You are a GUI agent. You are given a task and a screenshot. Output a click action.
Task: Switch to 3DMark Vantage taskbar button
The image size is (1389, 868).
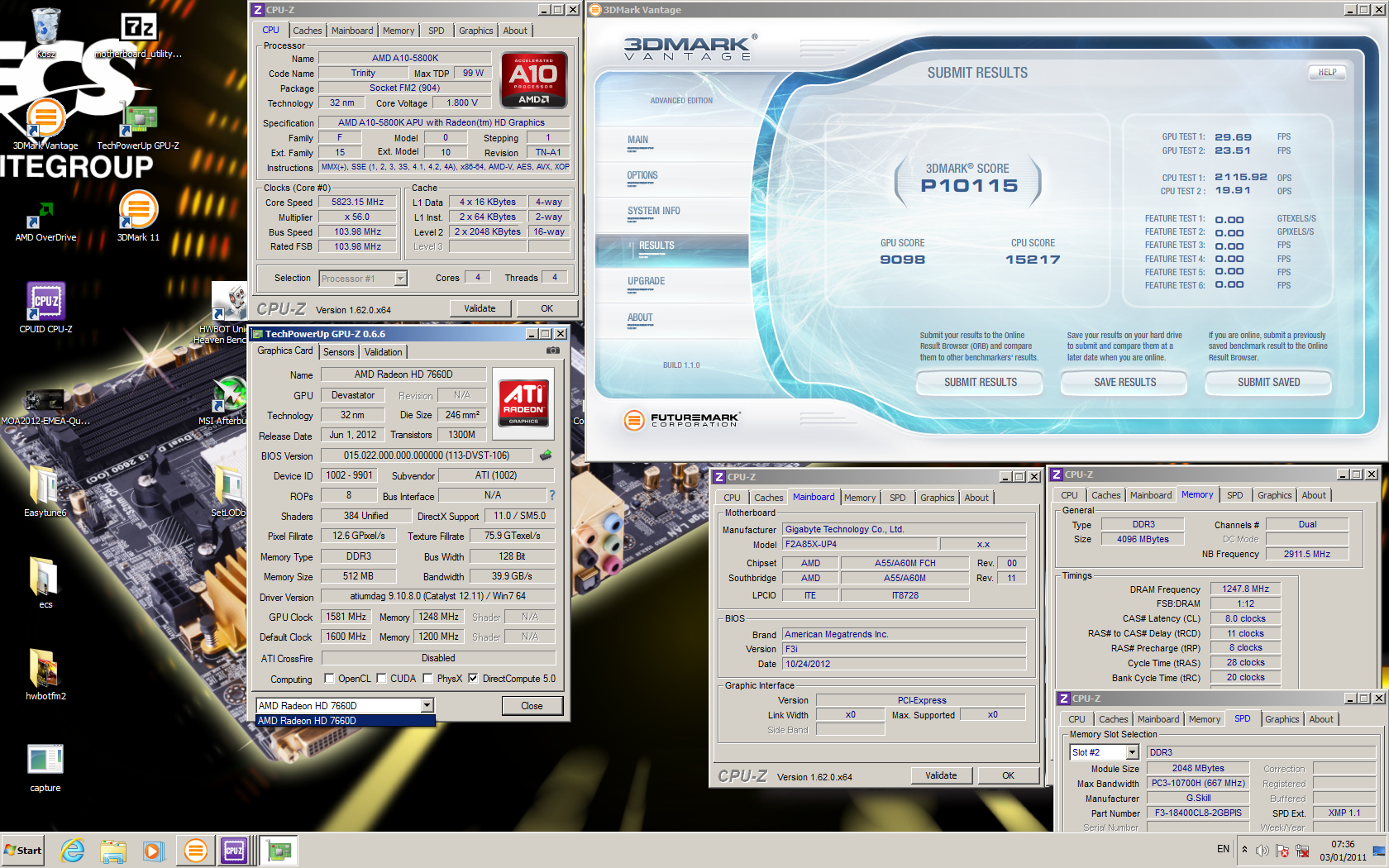tap(196, 851)
